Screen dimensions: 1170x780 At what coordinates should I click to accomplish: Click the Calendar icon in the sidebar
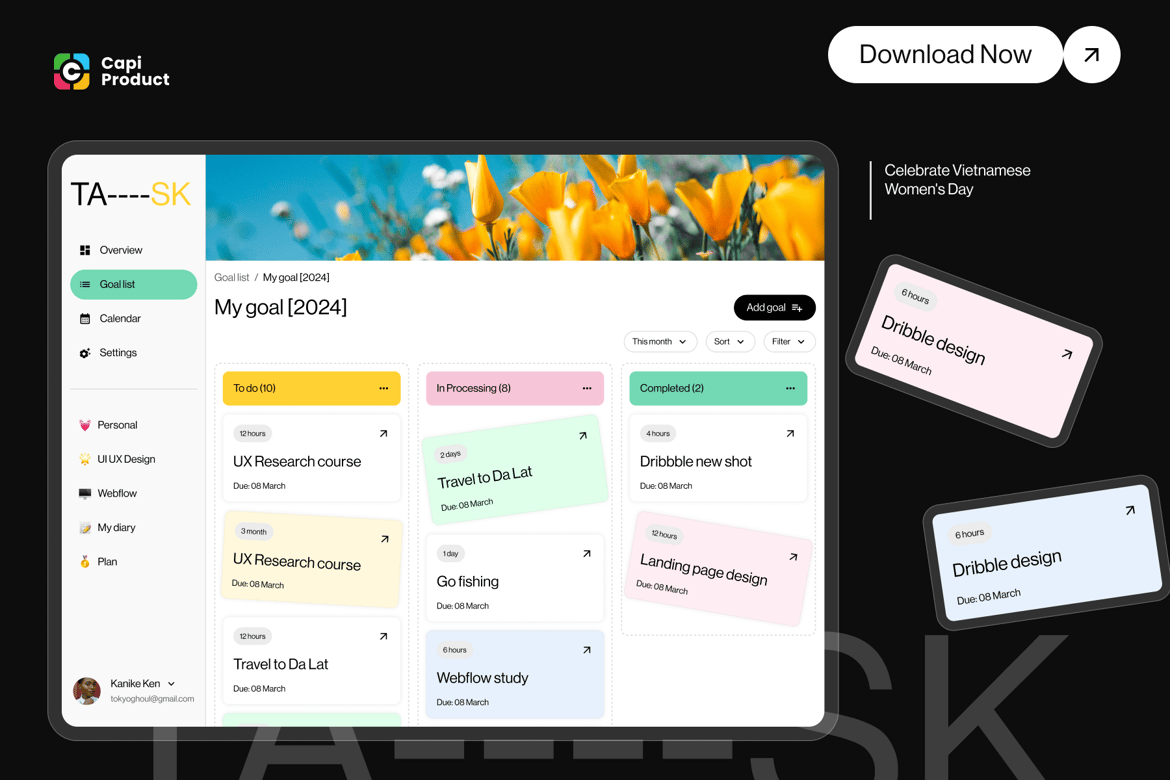point(85,319)
